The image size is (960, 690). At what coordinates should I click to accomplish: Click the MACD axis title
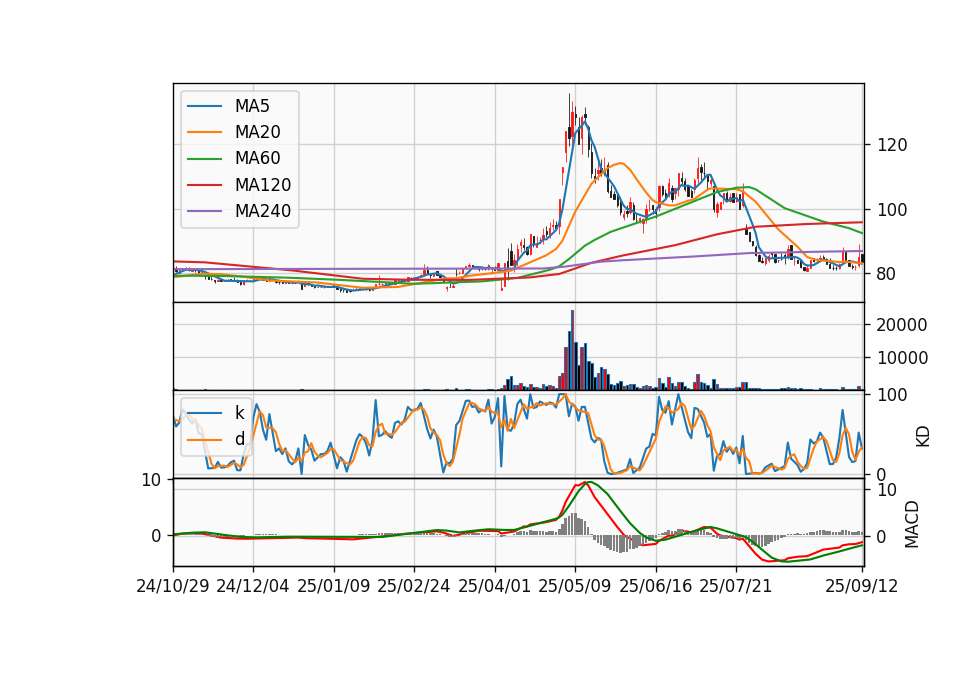pos(912,524)
